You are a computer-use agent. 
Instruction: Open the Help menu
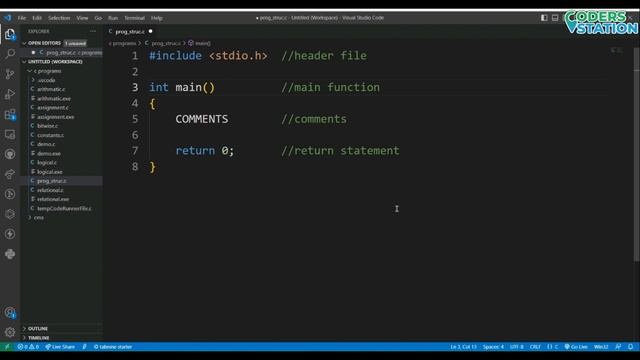[x=157, y=18]
